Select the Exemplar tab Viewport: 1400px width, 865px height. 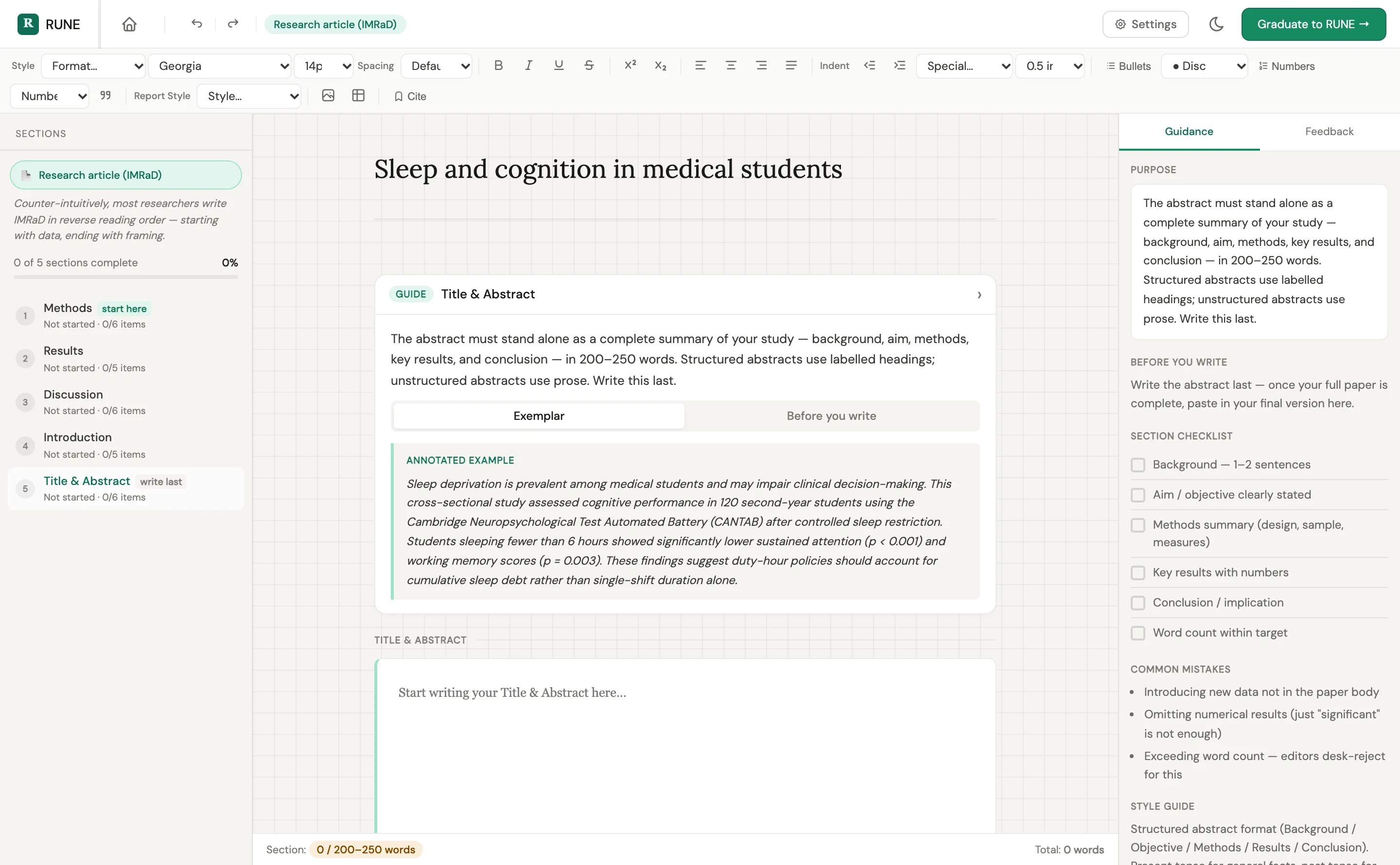point(539,416)
